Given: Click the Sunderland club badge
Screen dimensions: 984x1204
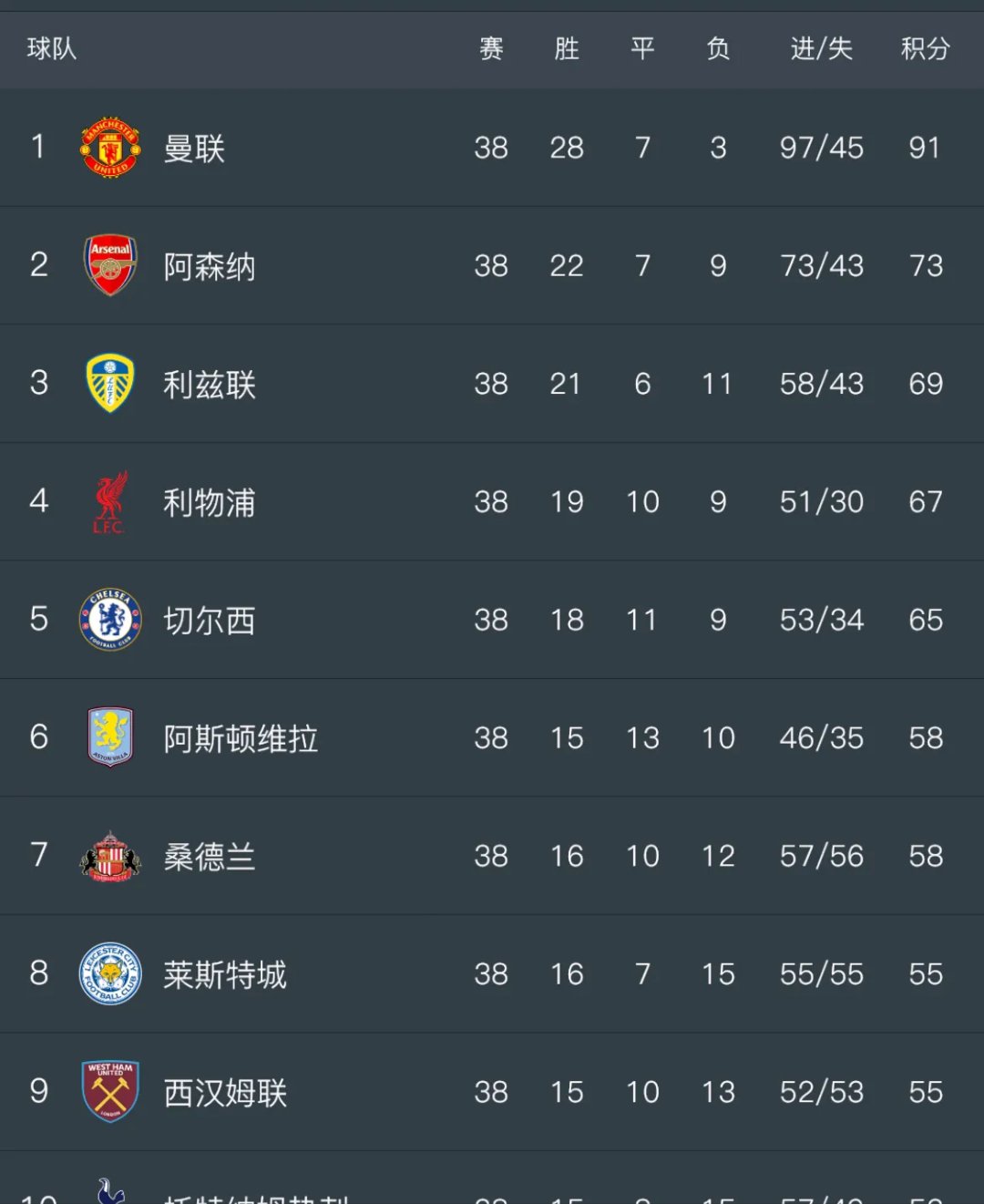Looking at the screenshot, I should [x=110, y=856].
